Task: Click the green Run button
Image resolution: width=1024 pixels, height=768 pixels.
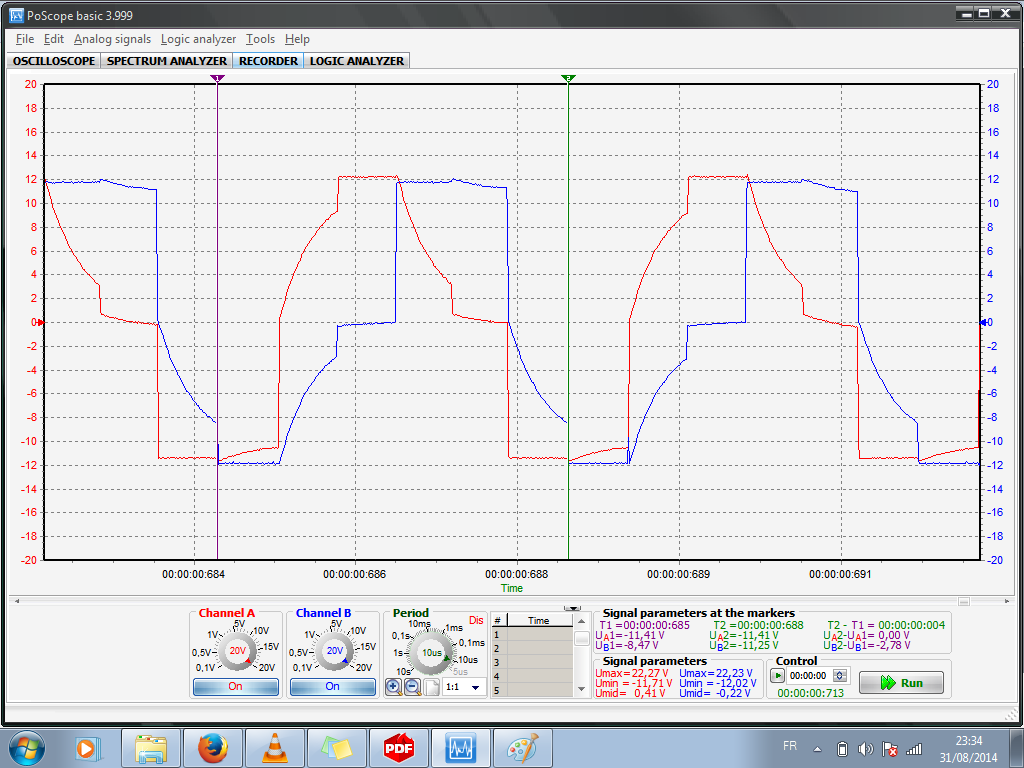Action: coord(901,682)
